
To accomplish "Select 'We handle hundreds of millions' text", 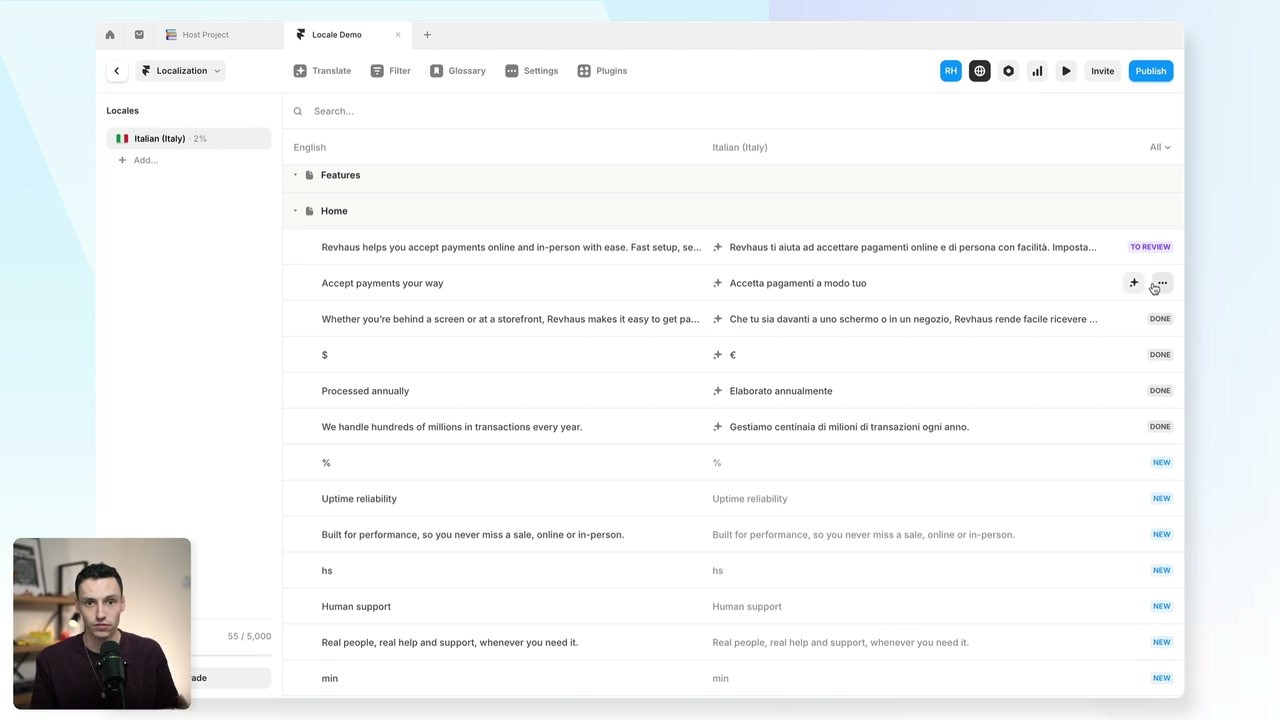I will (452, 427).
